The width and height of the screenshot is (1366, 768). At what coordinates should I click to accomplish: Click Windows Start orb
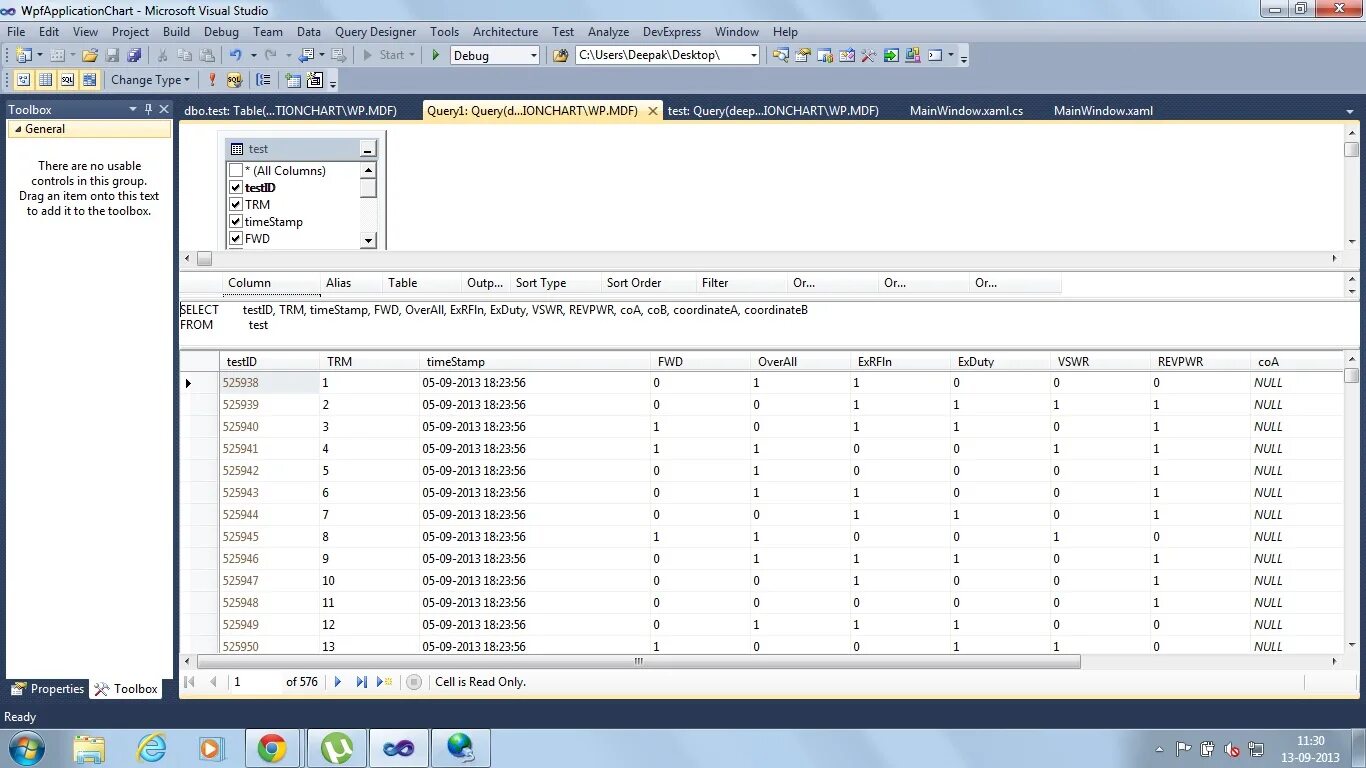(25, 748)
